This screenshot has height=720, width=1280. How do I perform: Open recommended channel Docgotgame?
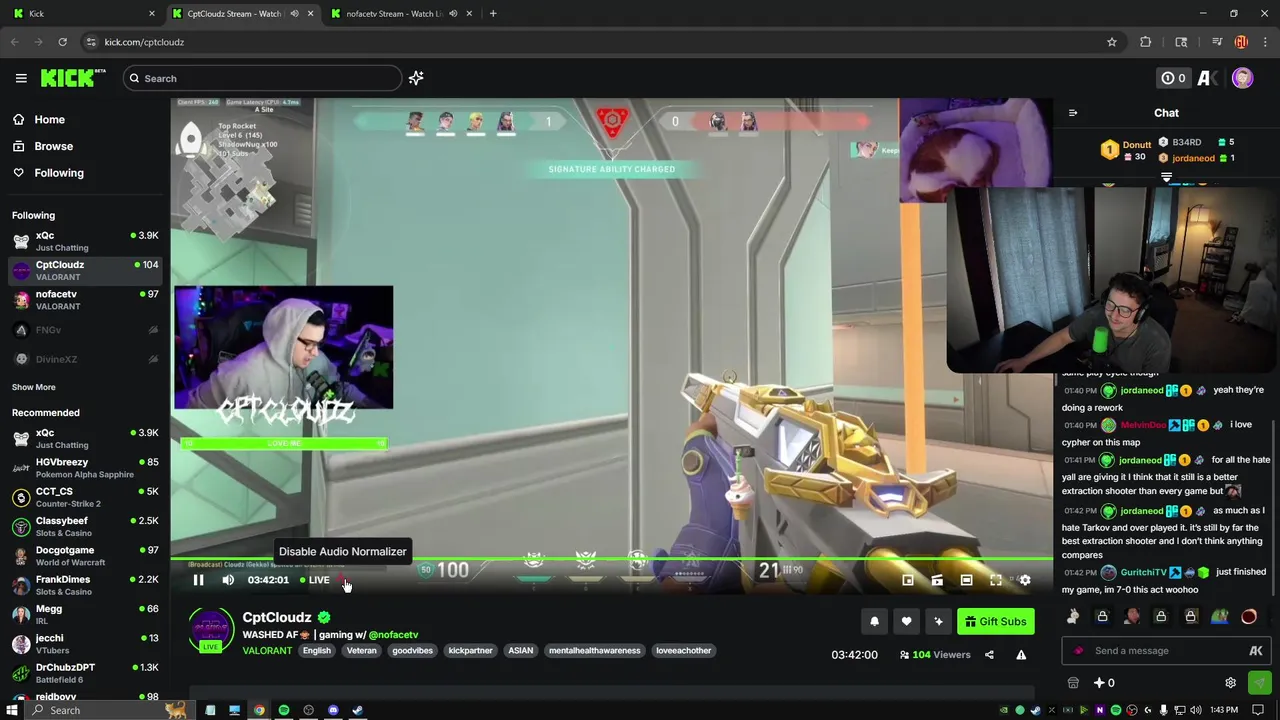(85, 556)
